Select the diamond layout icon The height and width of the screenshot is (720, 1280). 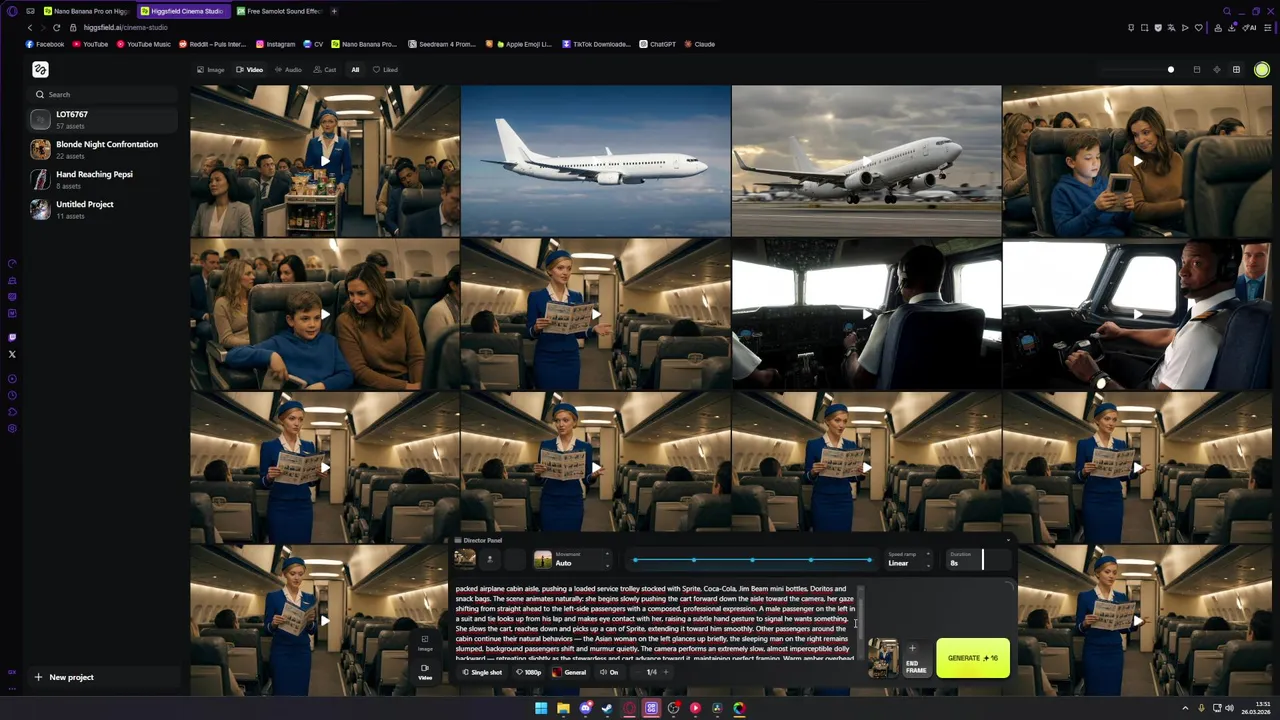tap(1217, 70)
